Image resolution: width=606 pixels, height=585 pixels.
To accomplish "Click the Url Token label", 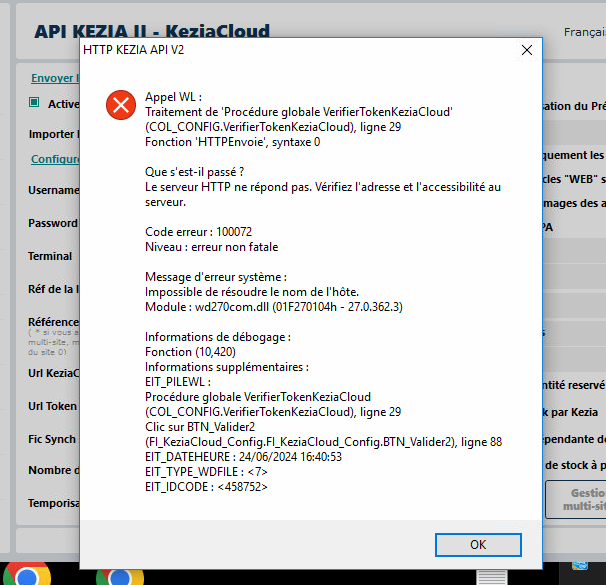I will (x=53, y=406).
